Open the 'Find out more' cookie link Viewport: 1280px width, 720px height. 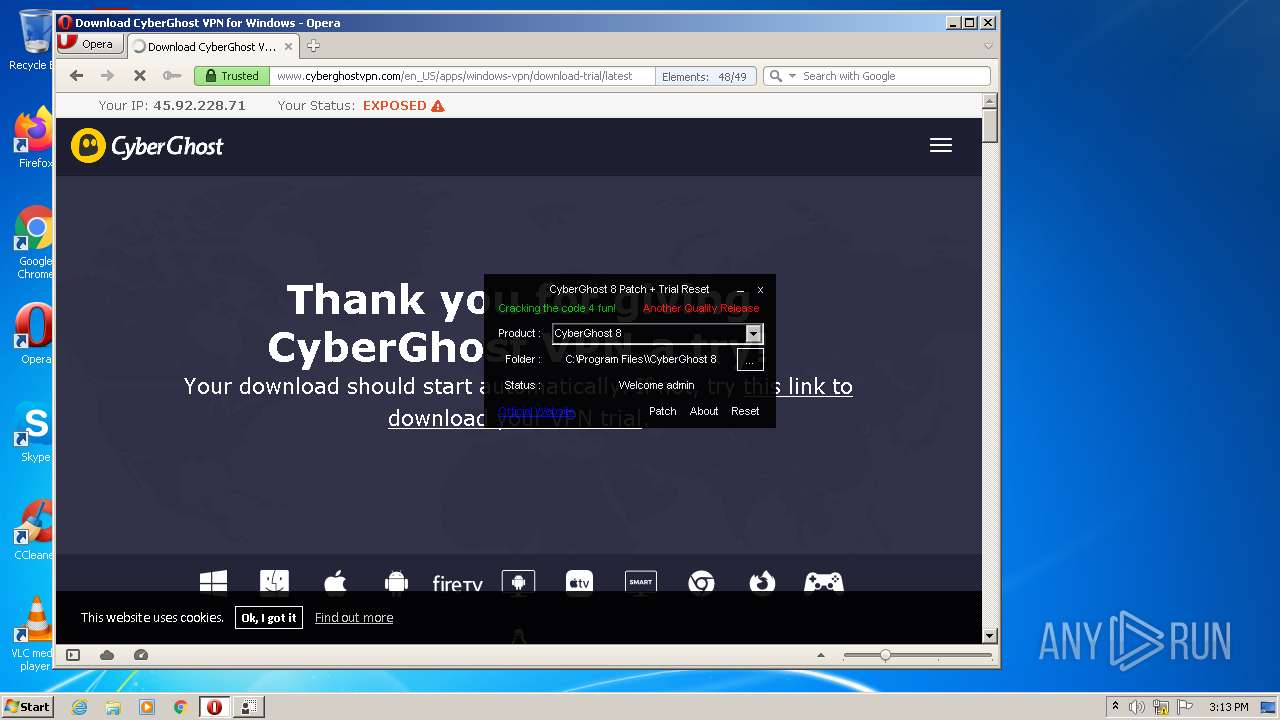point(354,618)
